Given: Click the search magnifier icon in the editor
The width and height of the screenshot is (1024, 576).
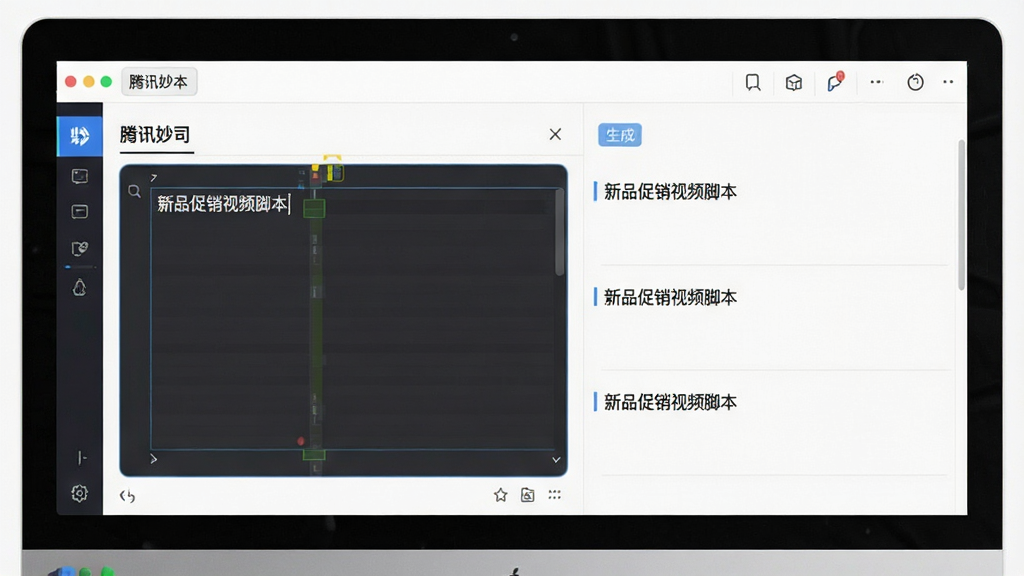Looking at the screenshot, I should 135,191.
